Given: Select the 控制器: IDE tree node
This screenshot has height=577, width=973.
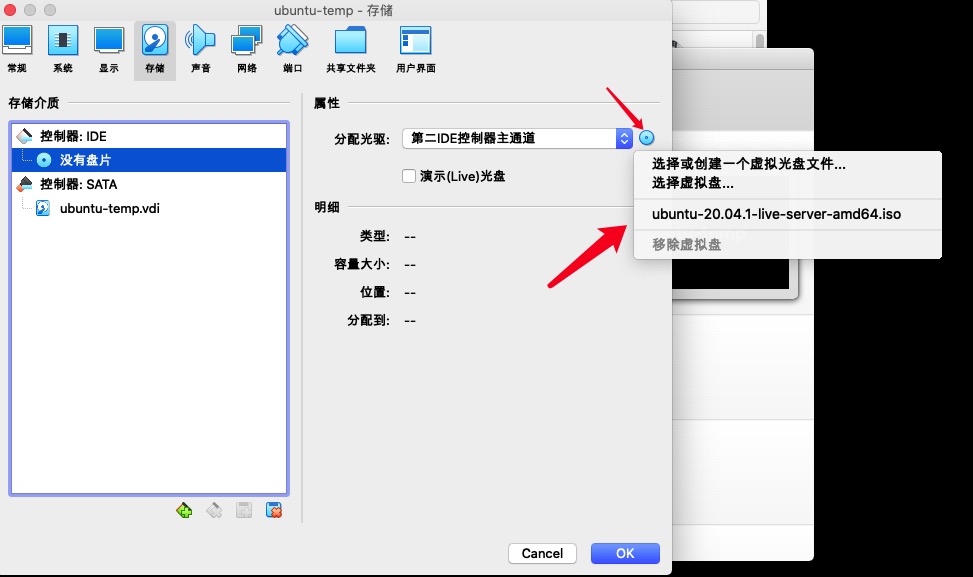Looking at the screenshot, I should click(73, 136).
